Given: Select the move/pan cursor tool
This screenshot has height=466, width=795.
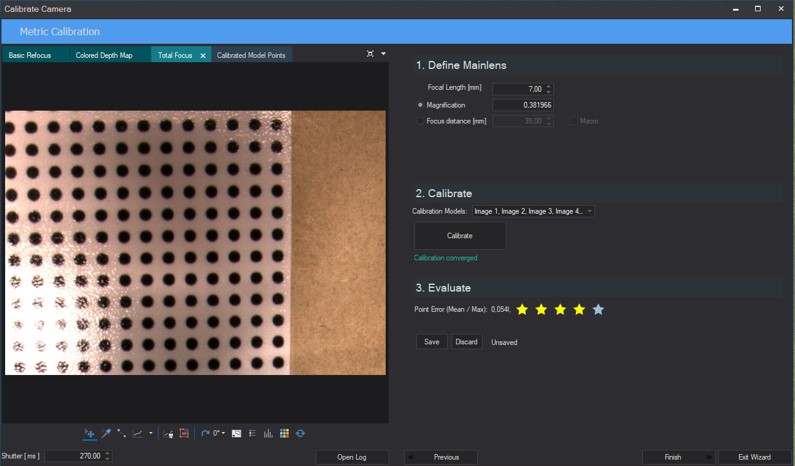Looking at the screenshot, I should pyautogui.click(x=89, y=434).
